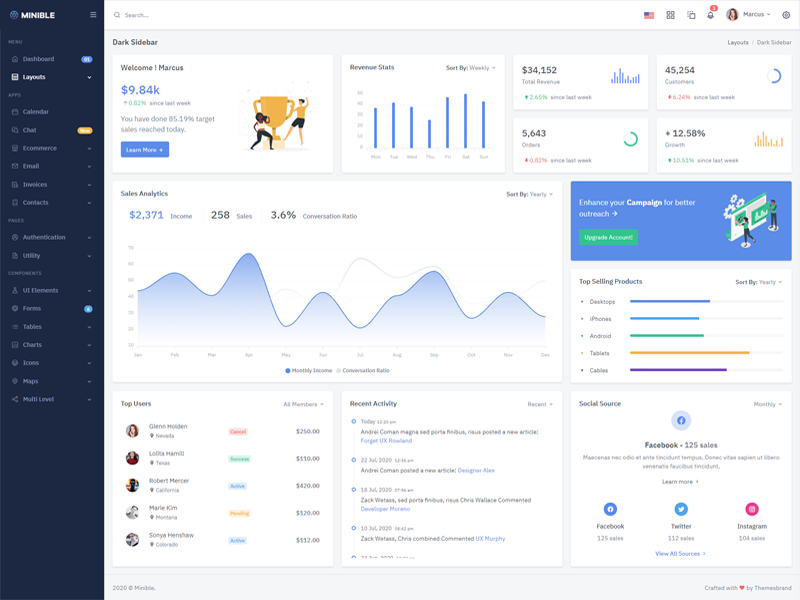Image resolution: width=800 pixels, height=600 pixels.
Task: Open the Dashboard sidebar item
Action: pos(38,59)
